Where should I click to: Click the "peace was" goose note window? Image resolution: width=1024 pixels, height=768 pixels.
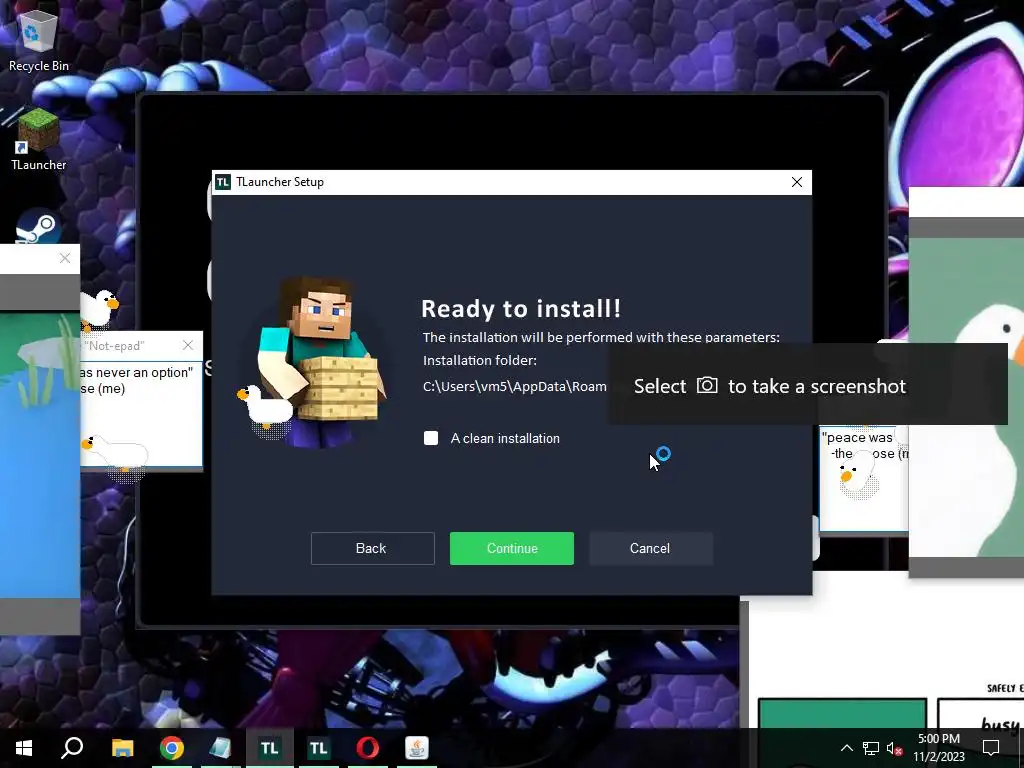pyautogui.click(x=863, y=479)
